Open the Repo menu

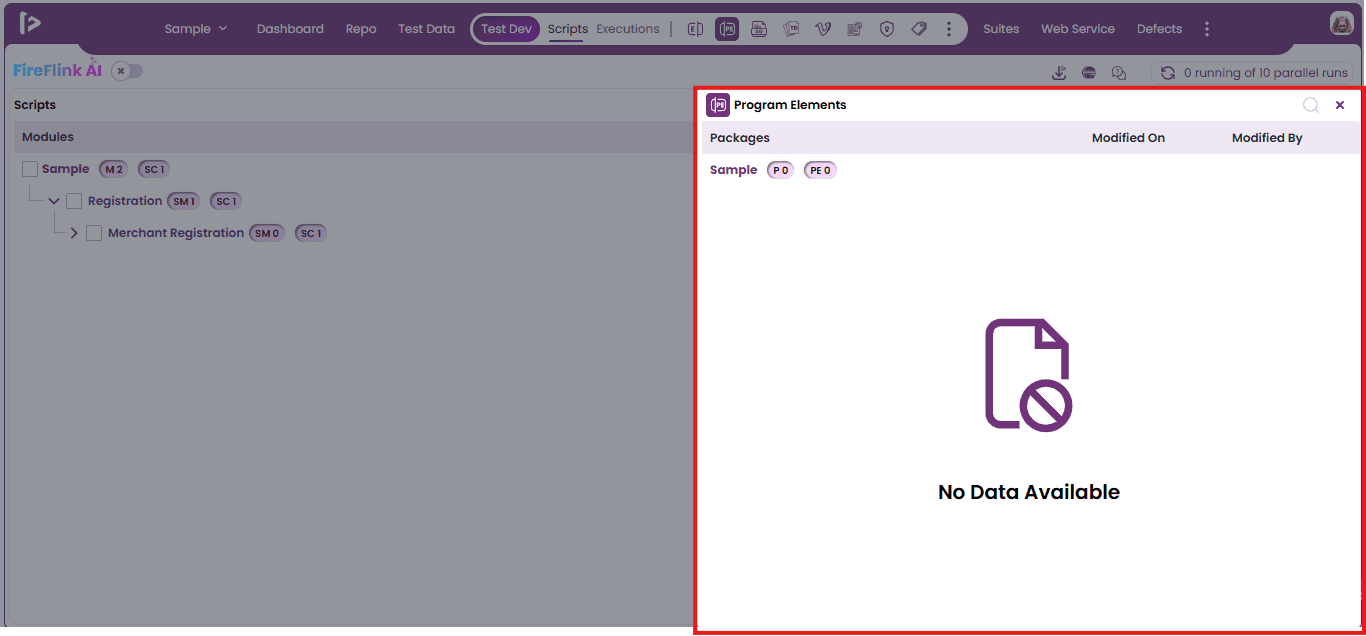361,29
